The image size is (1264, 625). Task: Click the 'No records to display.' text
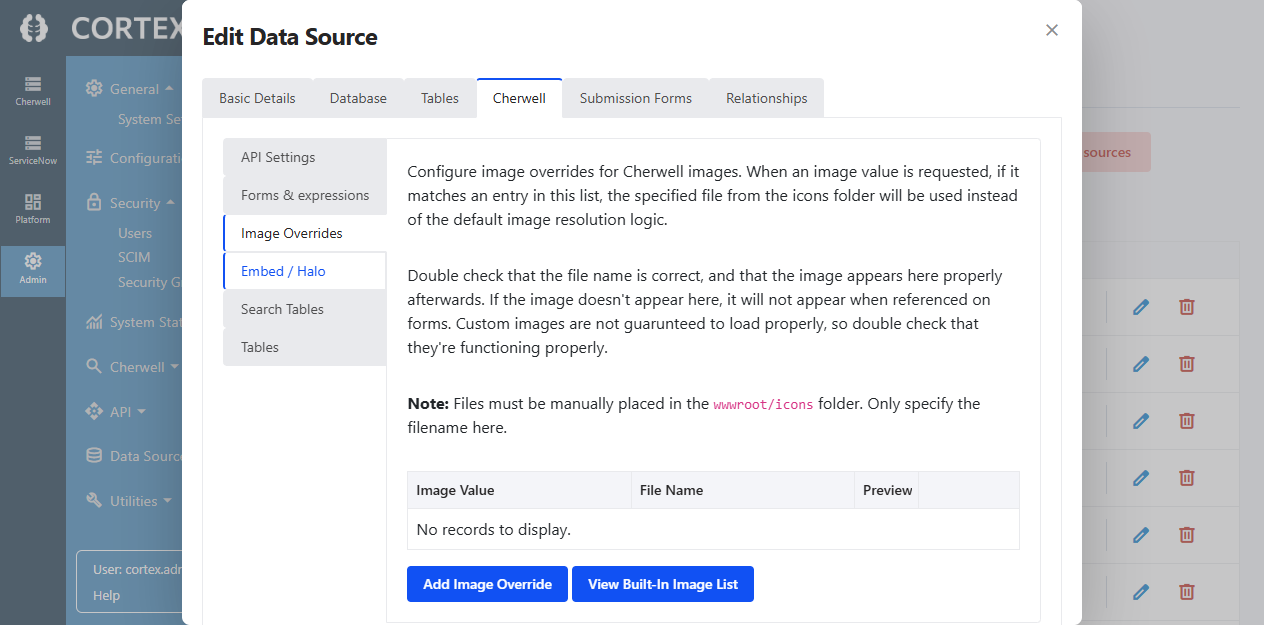tap(494, 529)
